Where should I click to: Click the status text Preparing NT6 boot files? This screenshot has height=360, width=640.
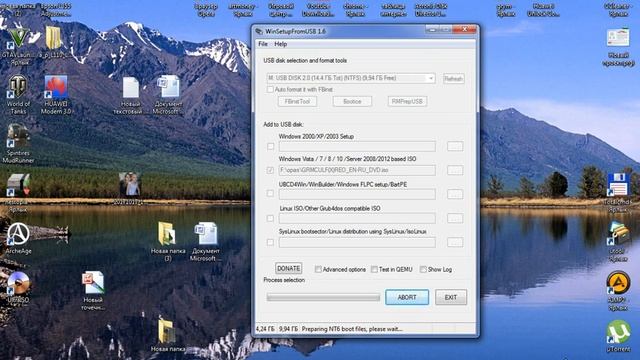(x=352, y=329)
